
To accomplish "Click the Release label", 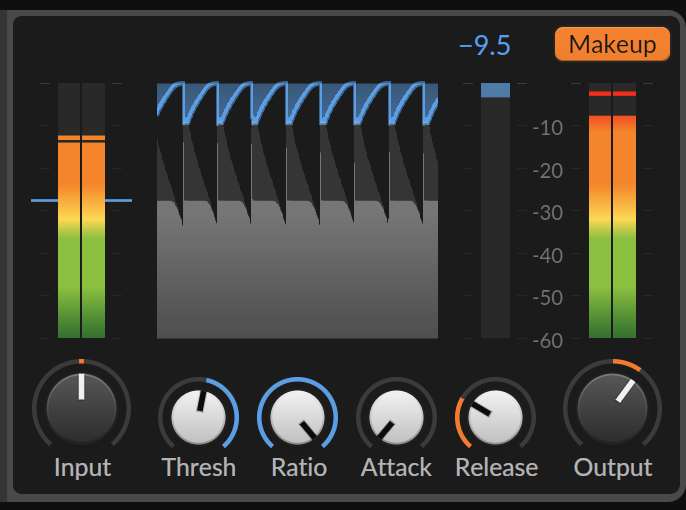I will 497,468.
